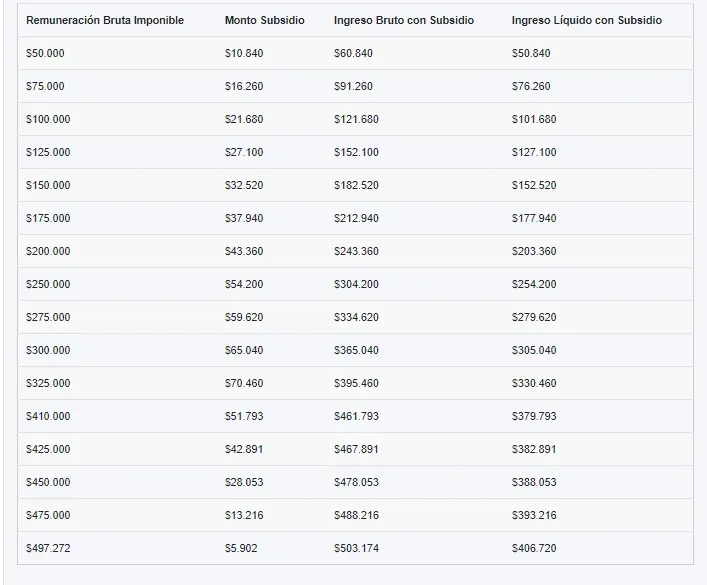
Task: Click the $32.520 subsidy amount cell
Action: point(244,185)
